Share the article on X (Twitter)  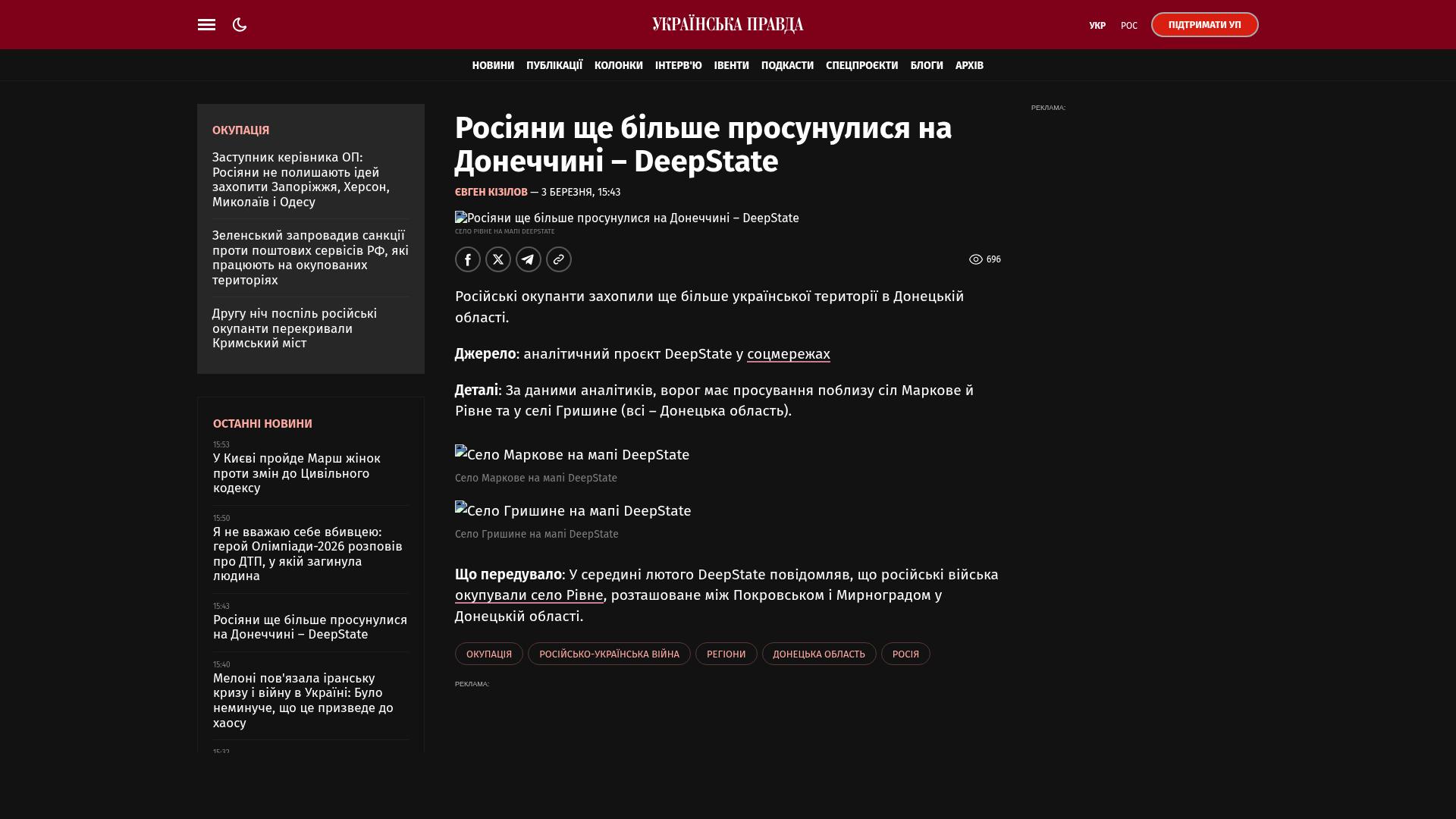pos(498,259)
